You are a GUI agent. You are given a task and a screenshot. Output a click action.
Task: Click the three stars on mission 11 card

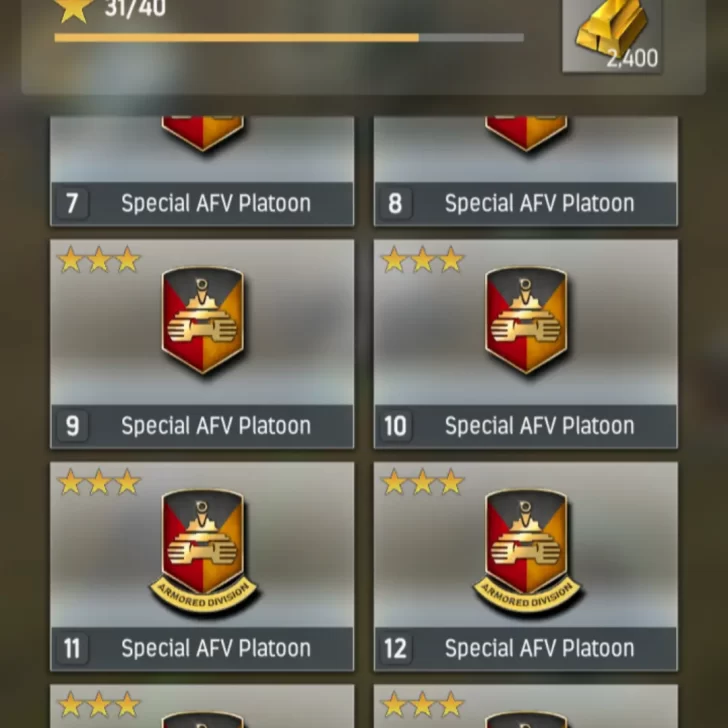pyautogui.click(x=99, y=482)
